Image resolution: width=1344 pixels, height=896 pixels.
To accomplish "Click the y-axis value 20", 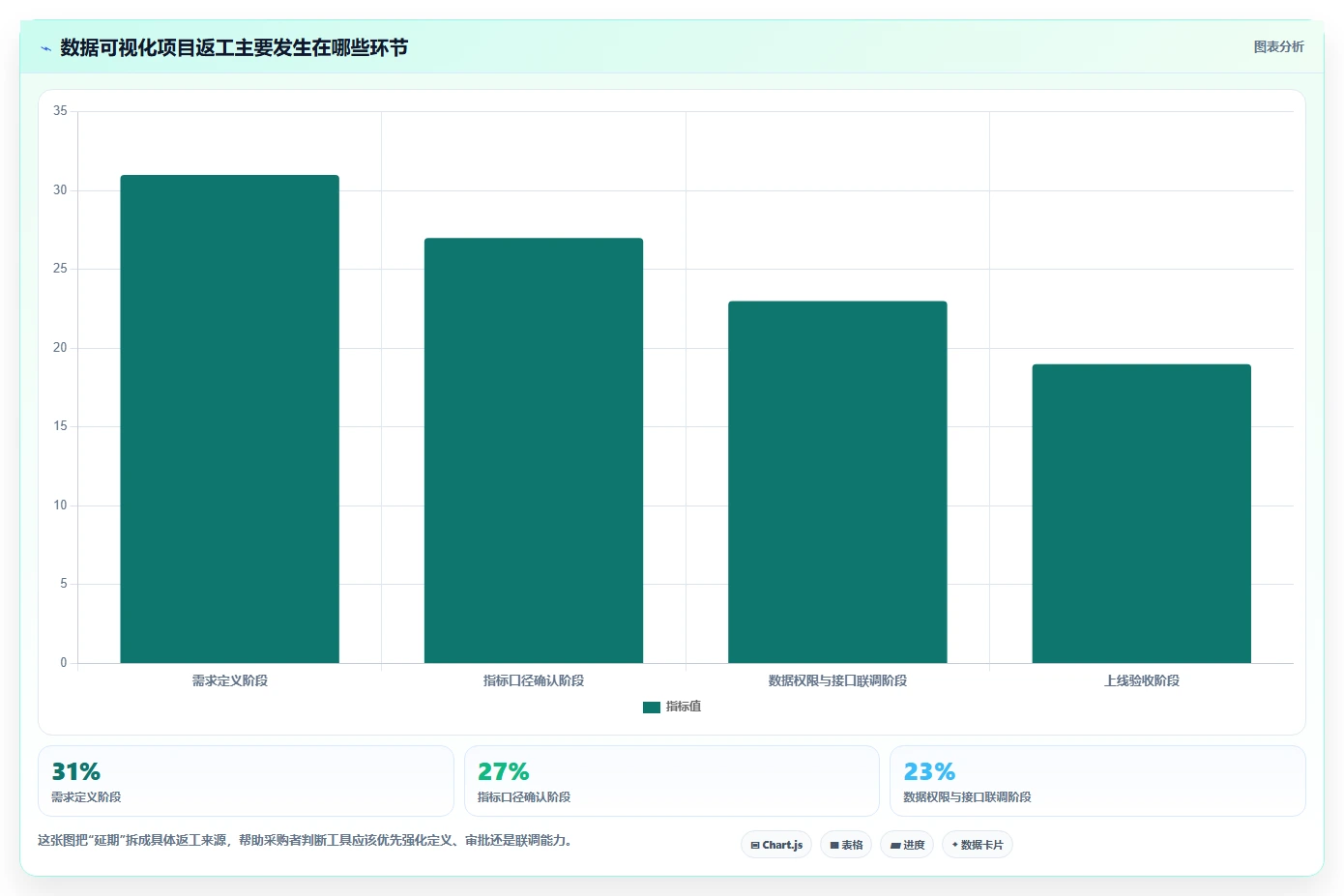I will [x=60, y=348].
